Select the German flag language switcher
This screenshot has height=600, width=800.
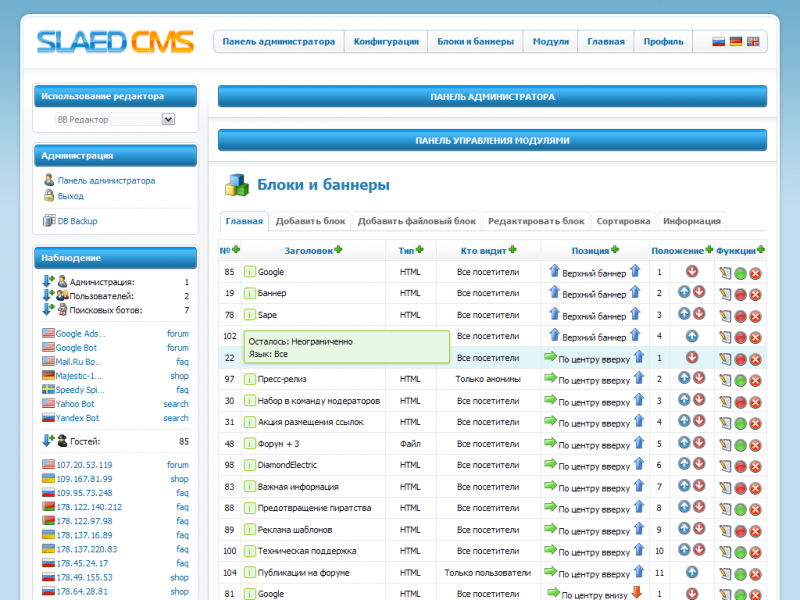click(735, 41)
